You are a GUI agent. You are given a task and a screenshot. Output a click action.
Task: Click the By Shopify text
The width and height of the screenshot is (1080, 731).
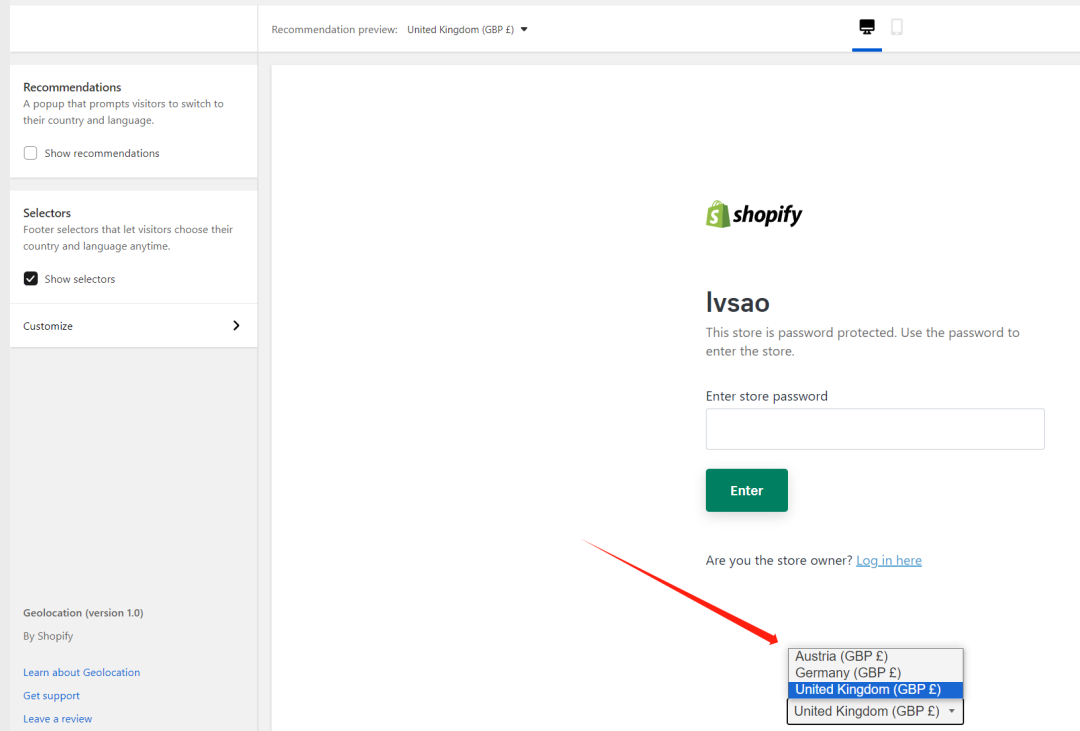(48, 636)
